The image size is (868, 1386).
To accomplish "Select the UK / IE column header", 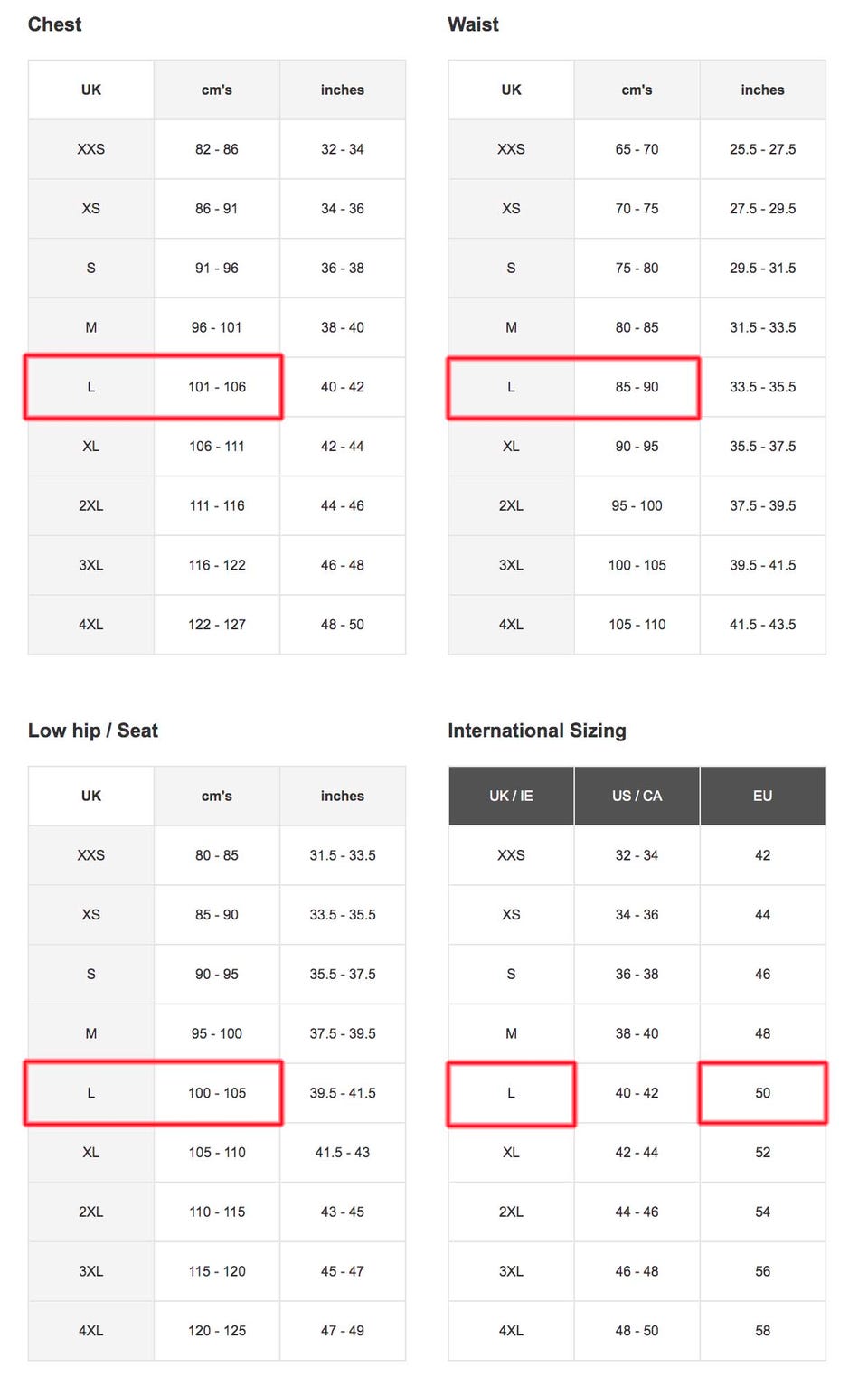I will point(511,796).
